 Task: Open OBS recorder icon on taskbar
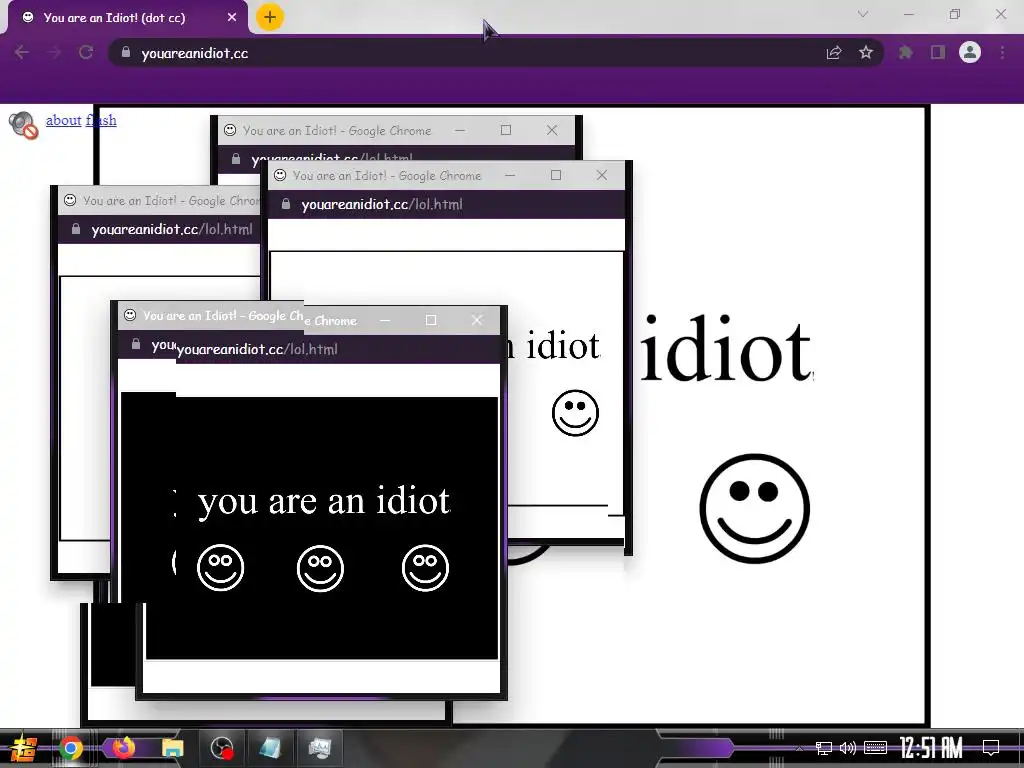tap(222, 748)
